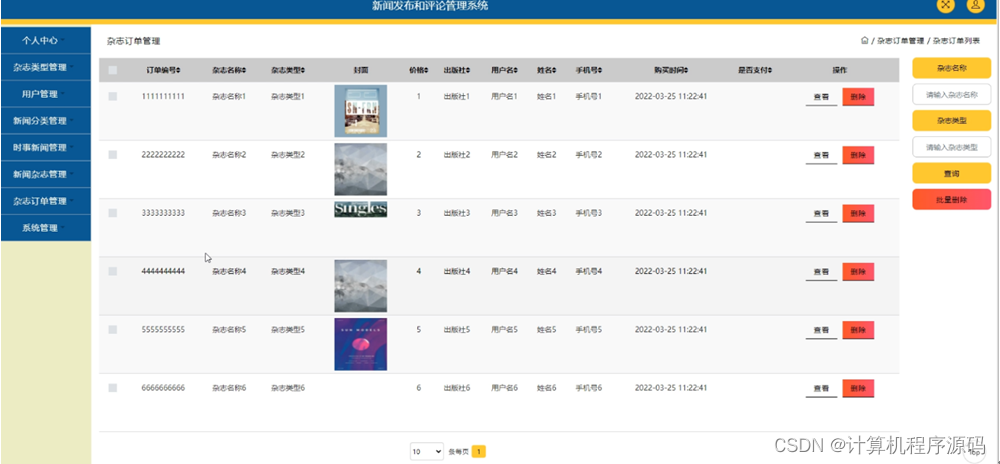The width and height of the screenshot is (1000, 464).
Task: Expand the 用户管理 sidebar menu
Action: 46,94
